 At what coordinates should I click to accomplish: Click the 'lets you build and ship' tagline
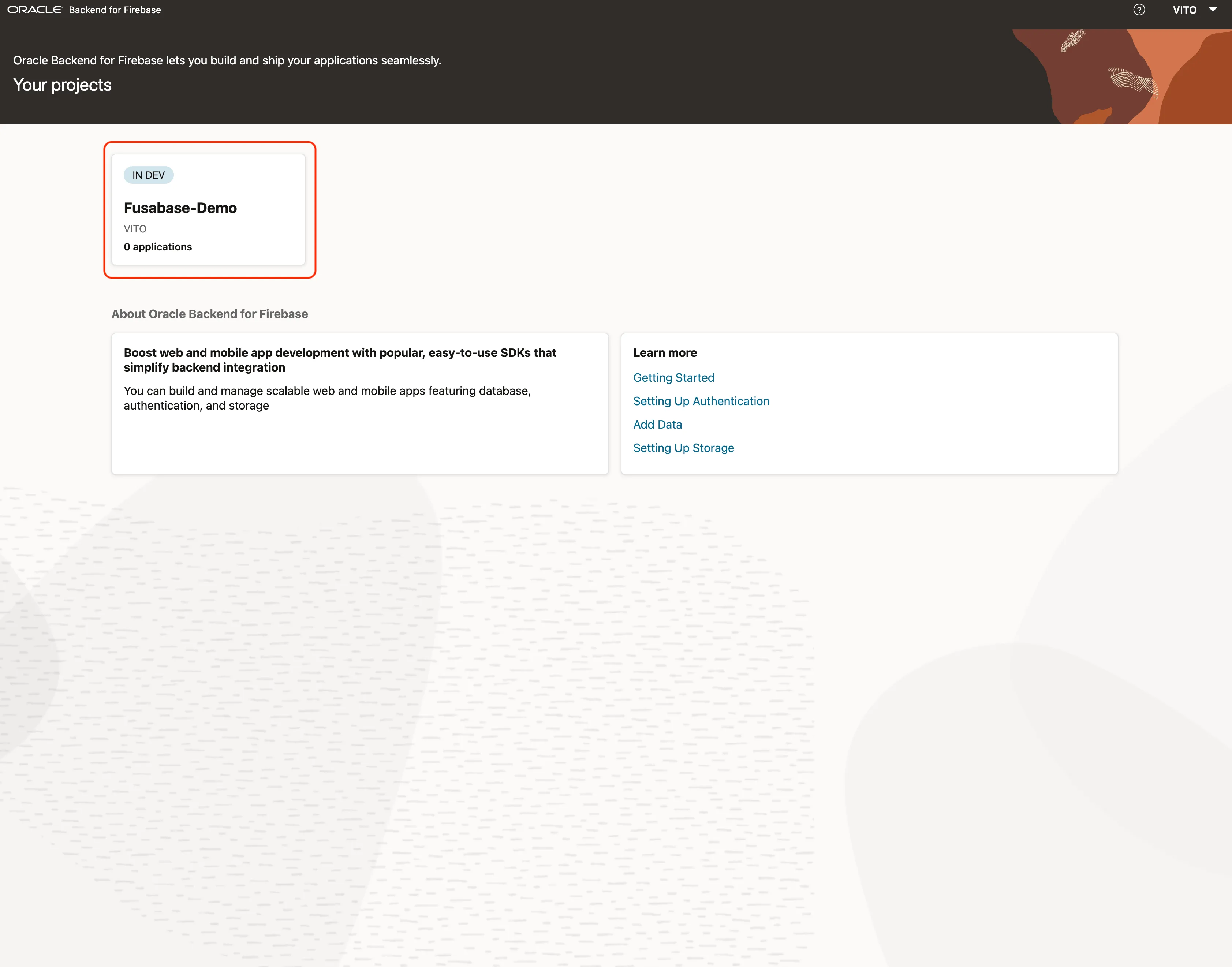(227, 61)
